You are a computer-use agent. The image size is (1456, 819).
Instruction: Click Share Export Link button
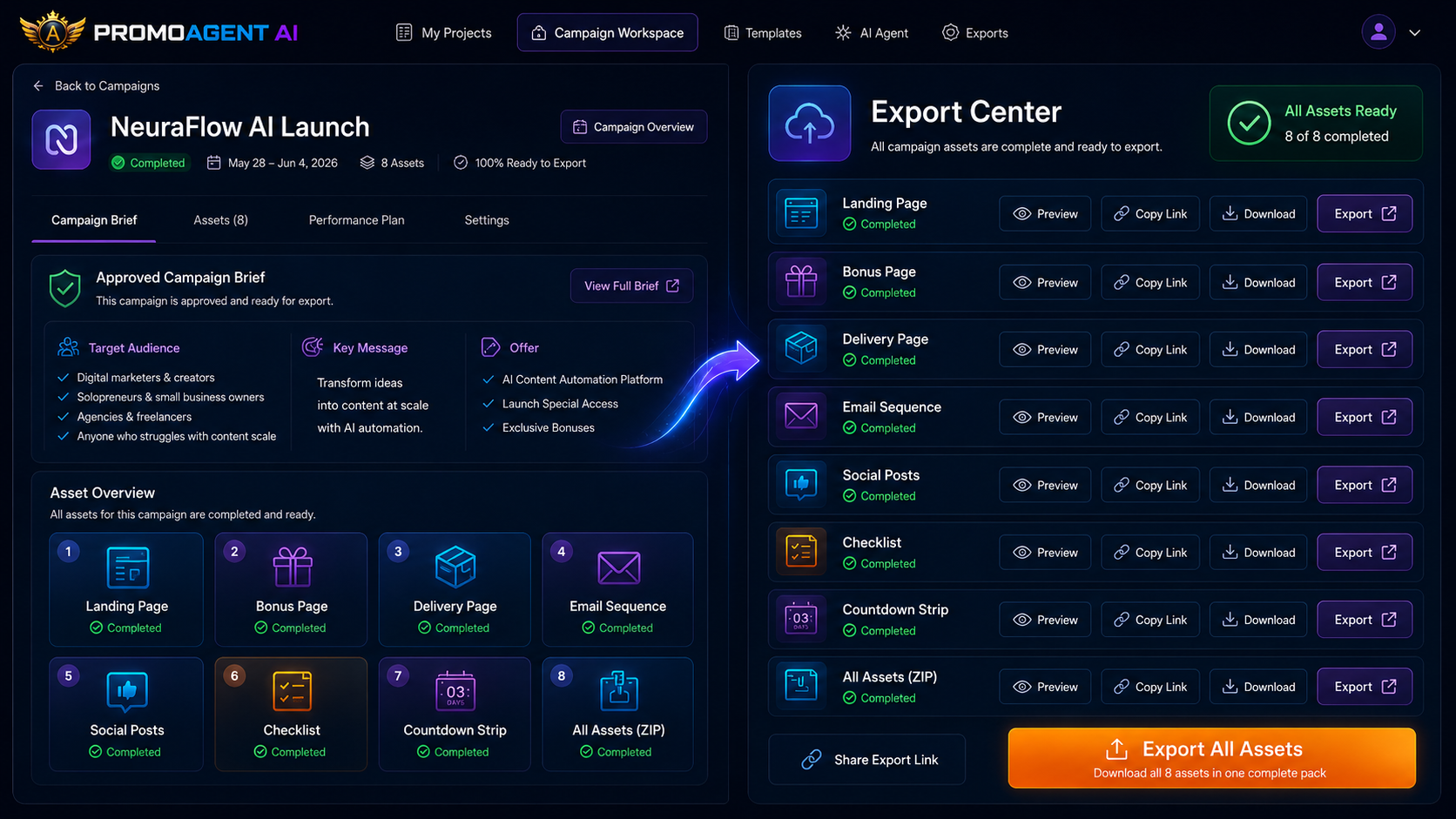coord(867,759)
